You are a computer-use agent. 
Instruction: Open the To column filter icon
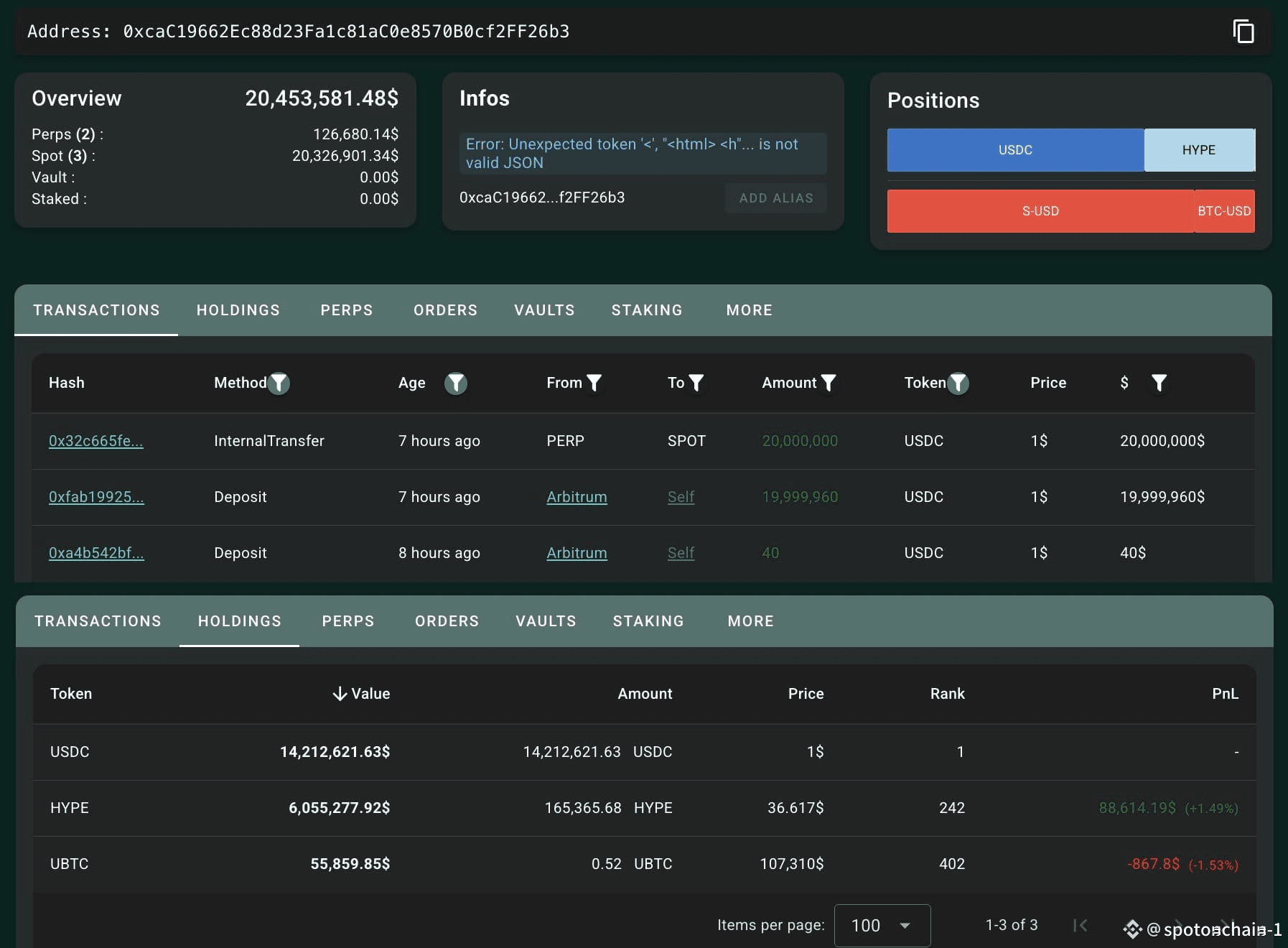pos(696,384)
